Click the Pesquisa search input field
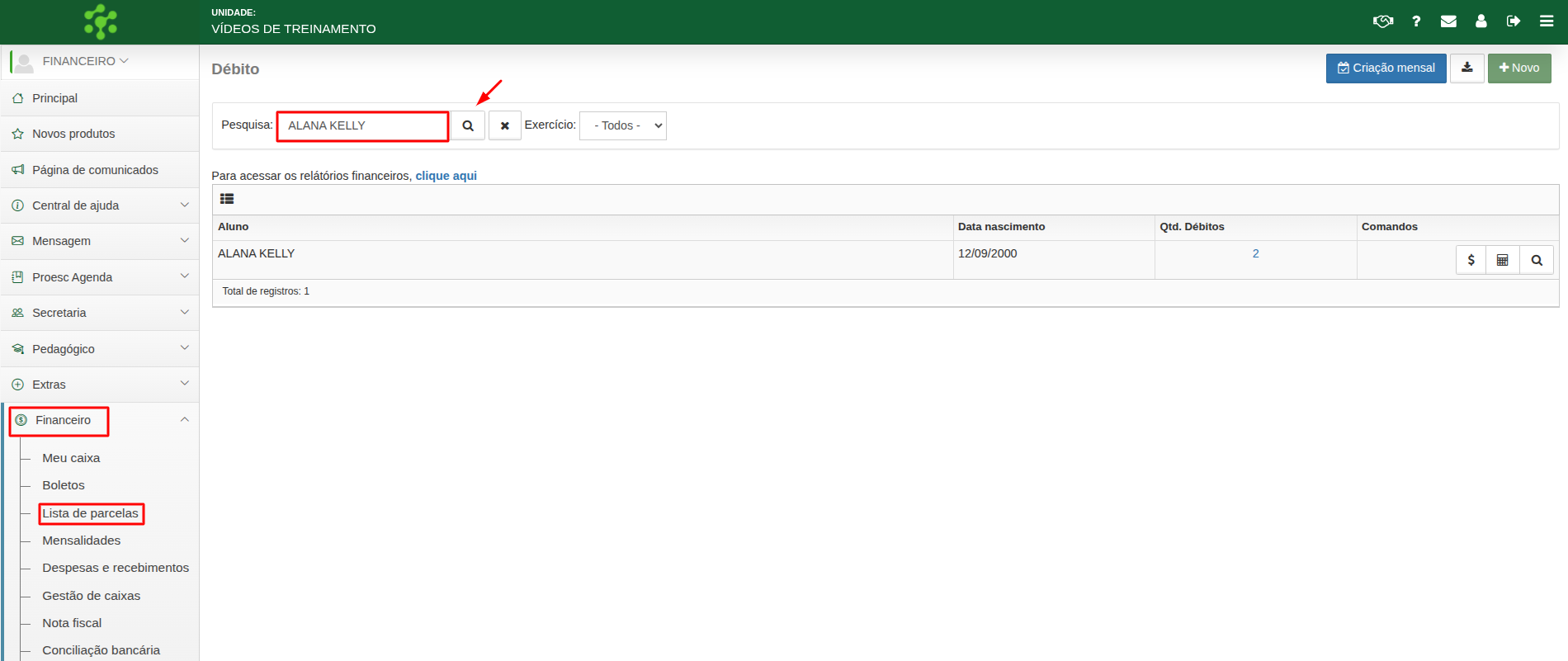Image resolution: width=1568 pixels, height=661 pixels. [x=362, y=126]
